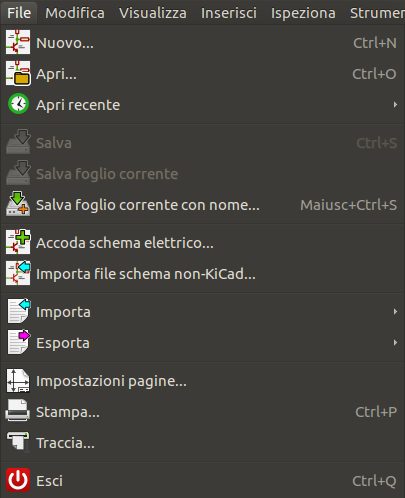Image resolution: width=405 pixels, height=498 pixels.
Task: Open the Inserisci menu
Action: pyautogui.click(x=229, y=13)
